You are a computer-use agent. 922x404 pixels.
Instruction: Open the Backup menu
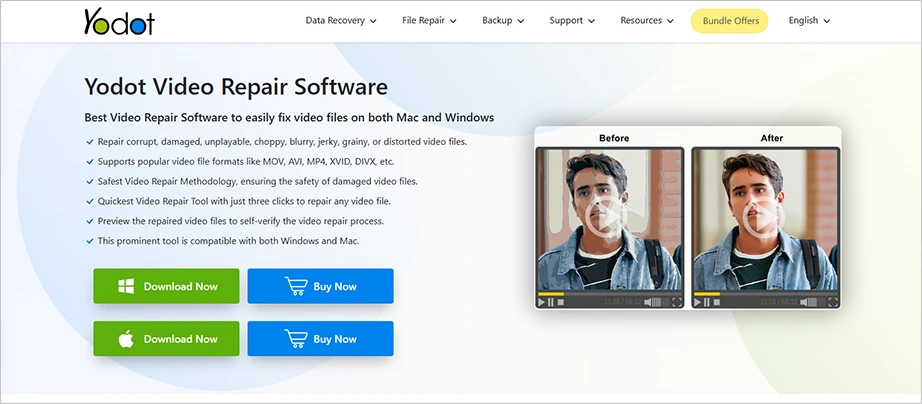[x=503, y=21]
